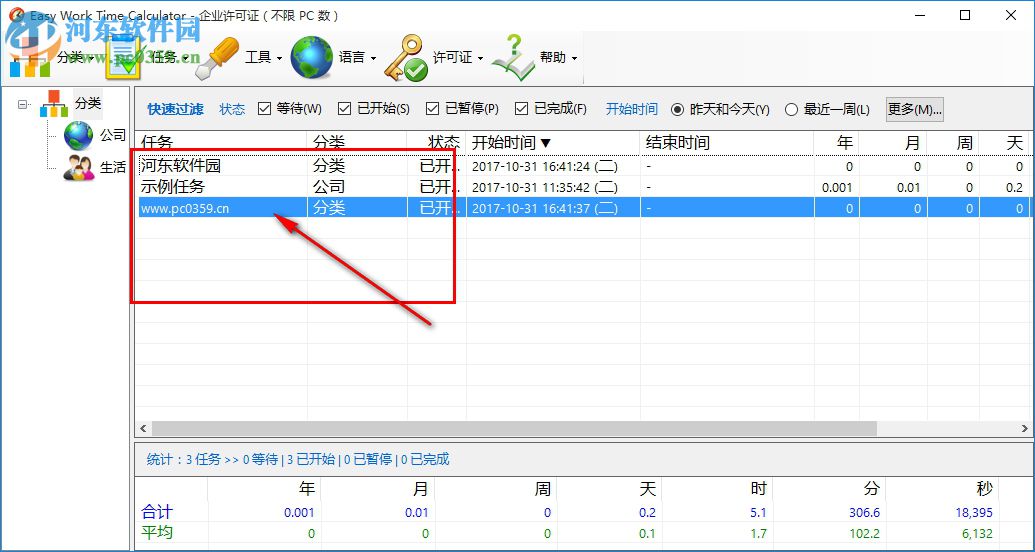Select the www.pc0359.cn task row
Viewport: 1035px width, 552px height.
click(584, 209)
